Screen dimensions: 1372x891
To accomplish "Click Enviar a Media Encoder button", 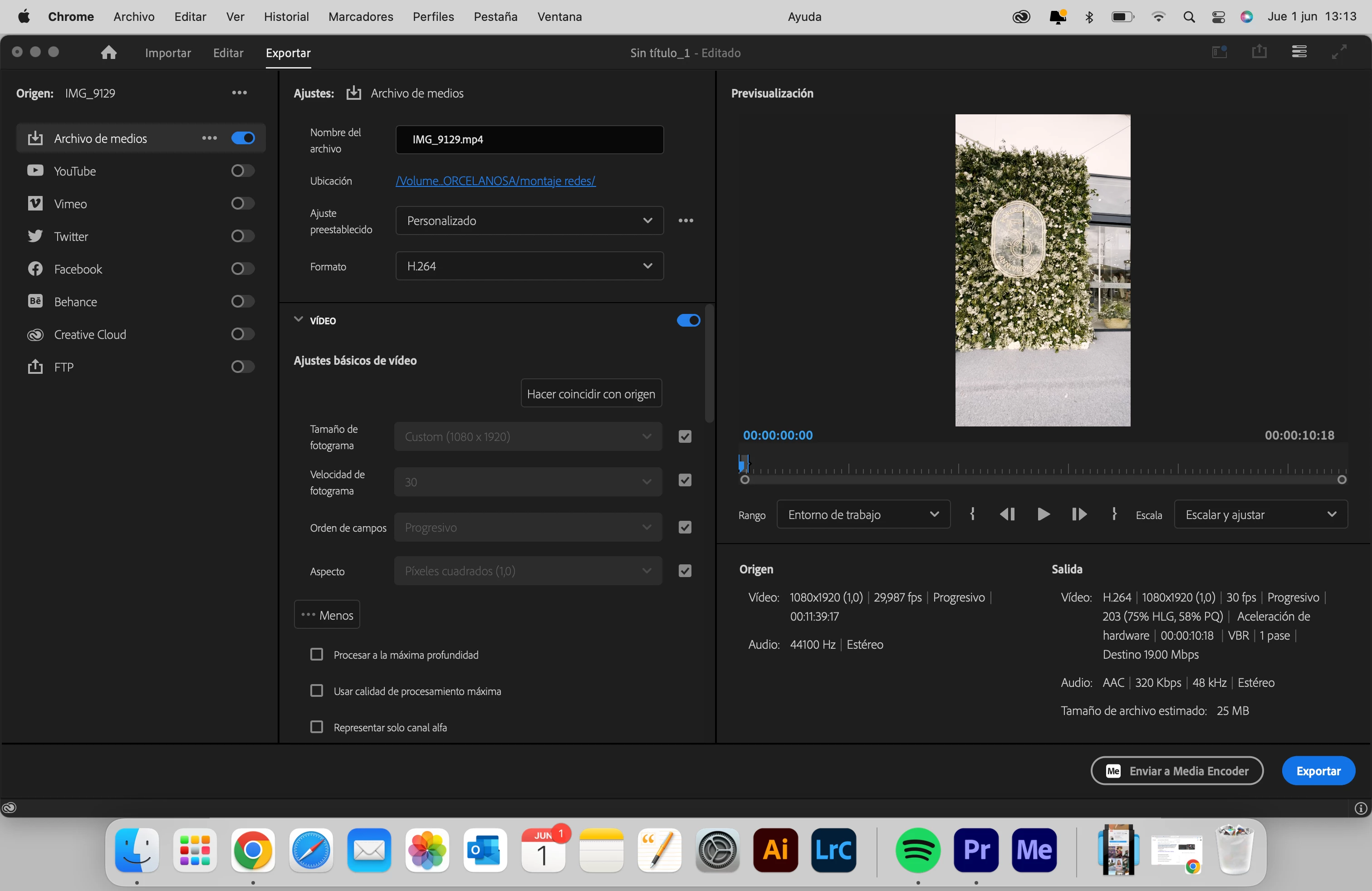I will click(x=1176, y=770).
